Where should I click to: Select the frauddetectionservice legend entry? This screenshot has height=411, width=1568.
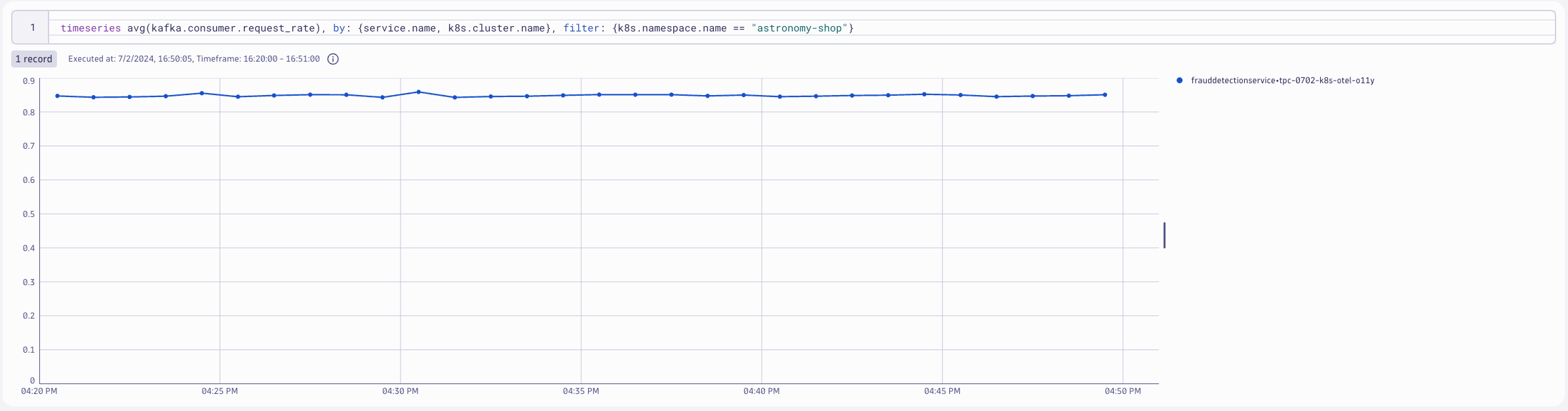pyautogui.click(x=1276, y=81)
